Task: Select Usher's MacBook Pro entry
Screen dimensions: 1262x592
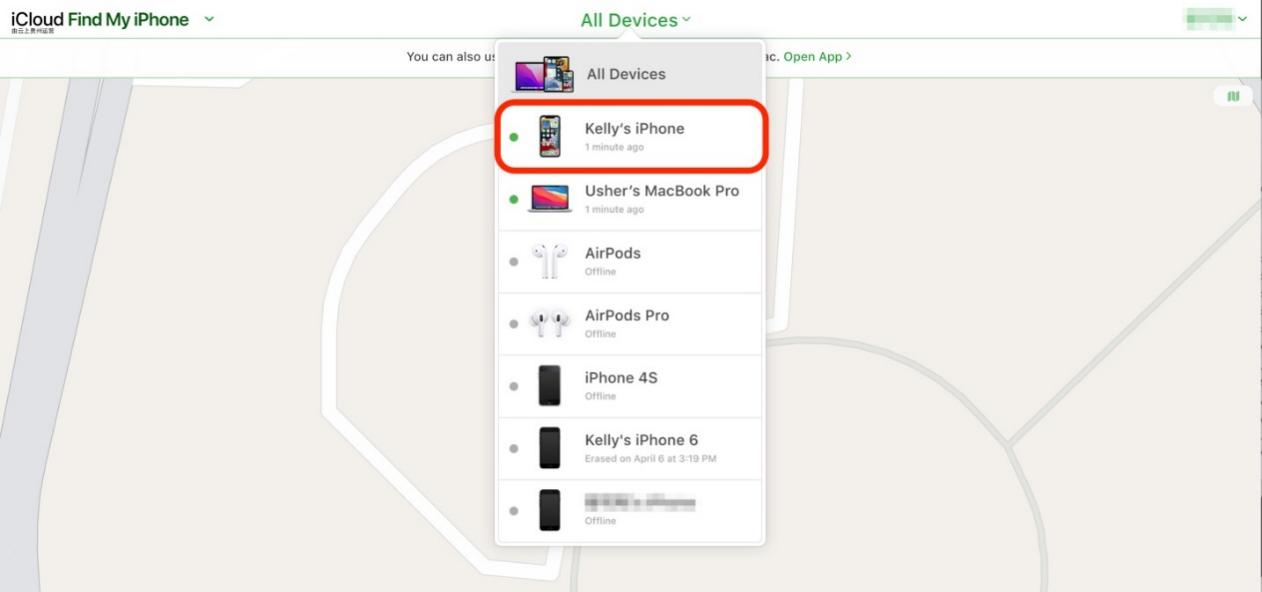Action: 630,199
